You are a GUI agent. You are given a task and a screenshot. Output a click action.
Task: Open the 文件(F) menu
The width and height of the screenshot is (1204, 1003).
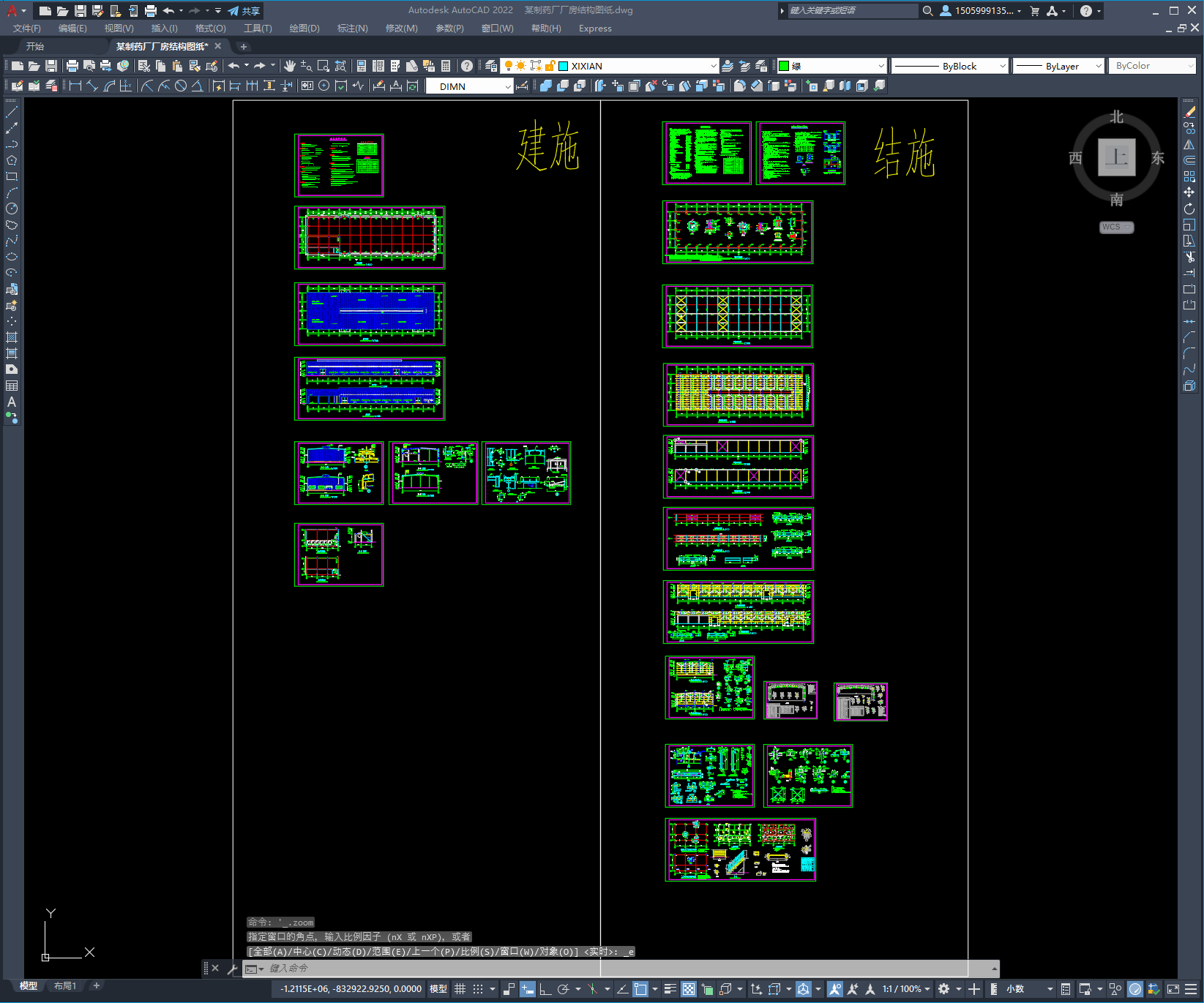coord(27,29)
